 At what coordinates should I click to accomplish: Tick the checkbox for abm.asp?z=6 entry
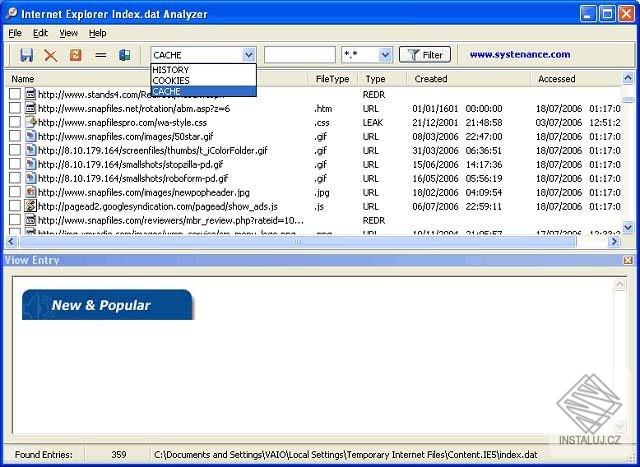tap(15, 108)
